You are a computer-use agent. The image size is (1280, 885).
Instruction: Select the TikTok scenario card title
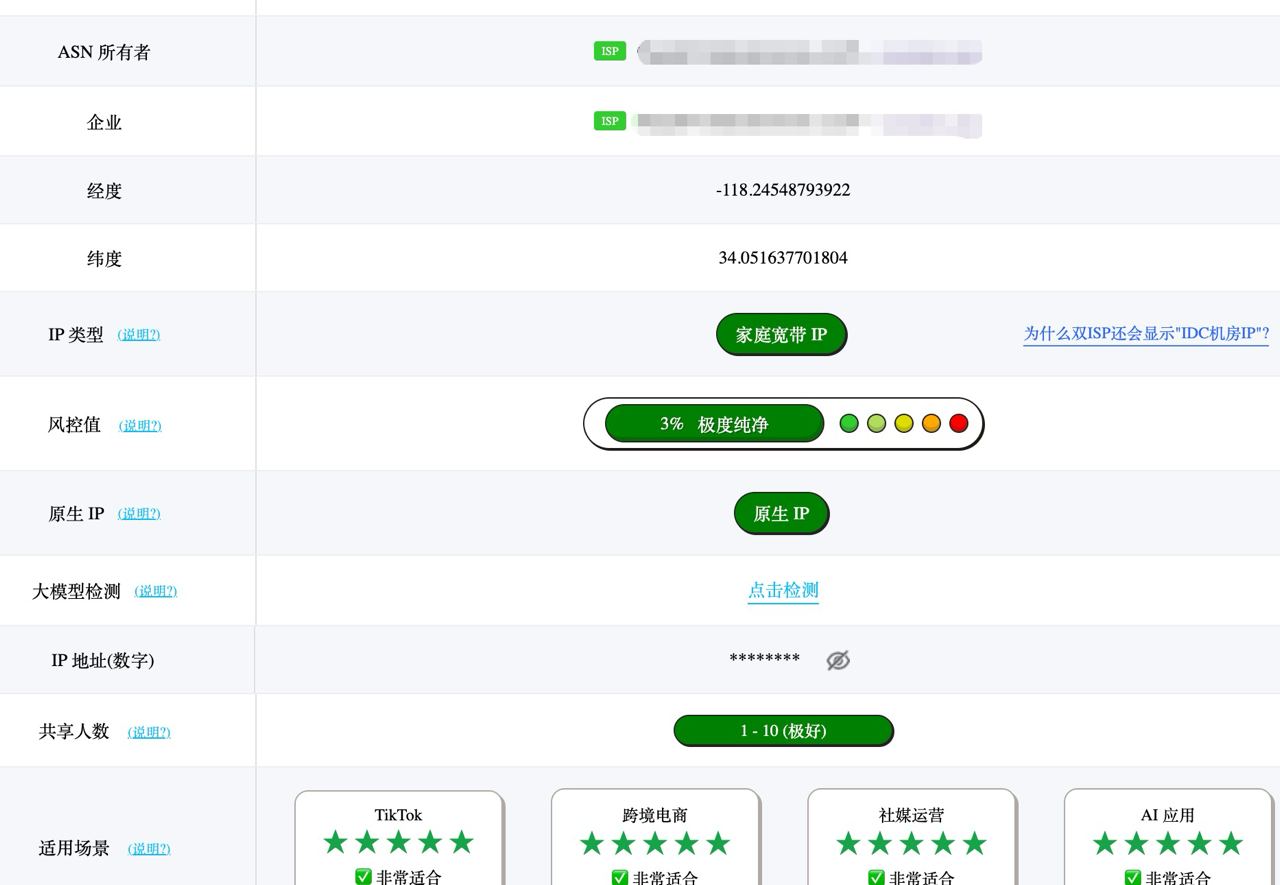pos(398,815)
